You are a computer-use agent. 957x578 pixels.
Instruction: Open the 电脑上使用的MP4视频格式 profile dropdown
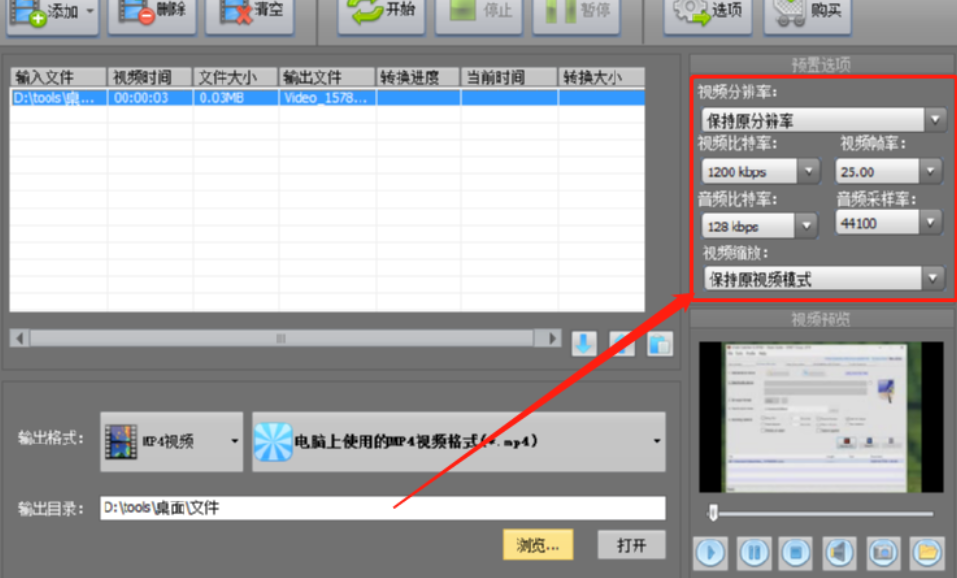[459, 441]
